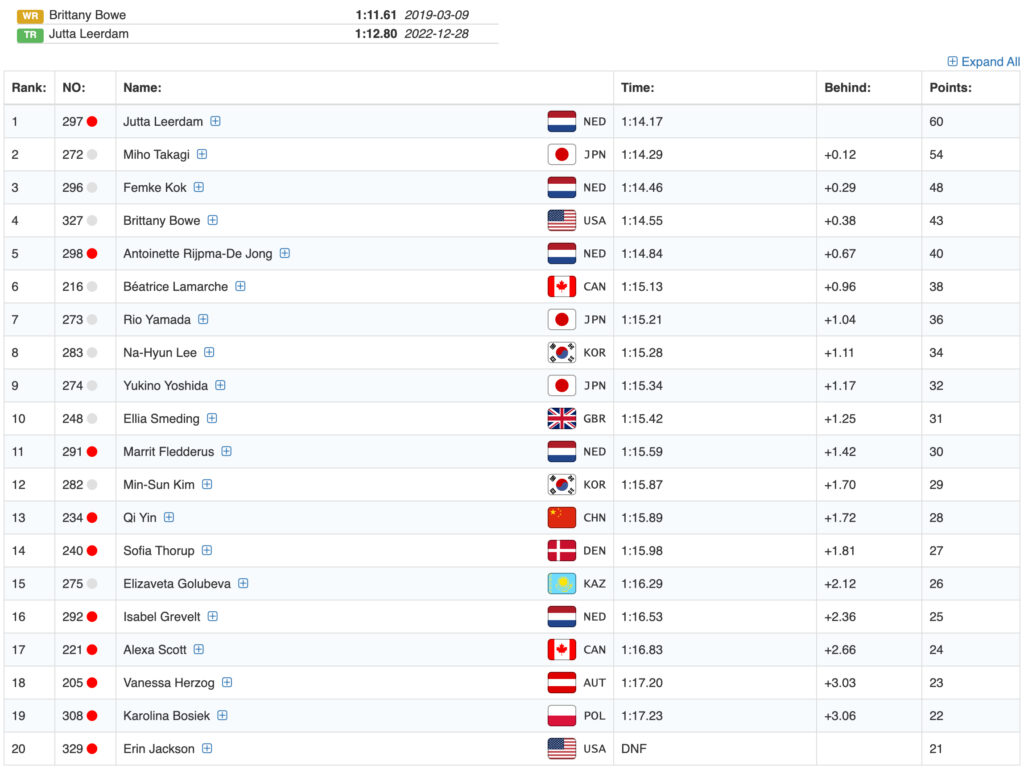
Task: Click the green TR track record badge
Action: 30,34
